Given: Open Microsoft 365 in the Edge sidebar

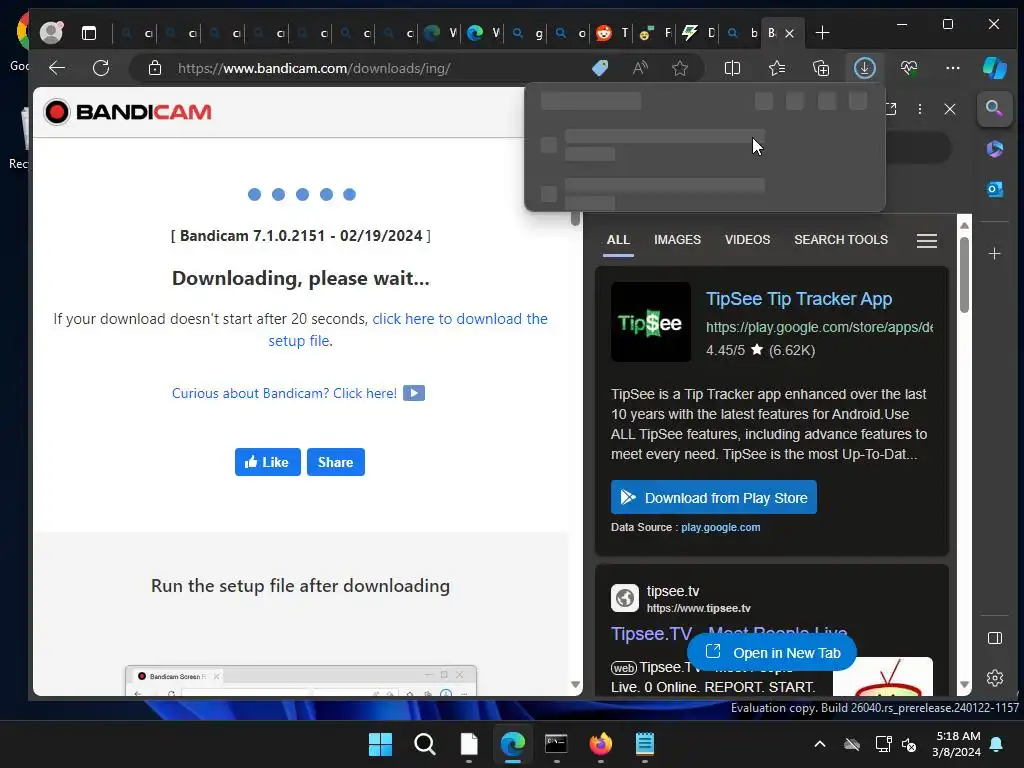Looking at the screenshot, I should click(995, 149).
